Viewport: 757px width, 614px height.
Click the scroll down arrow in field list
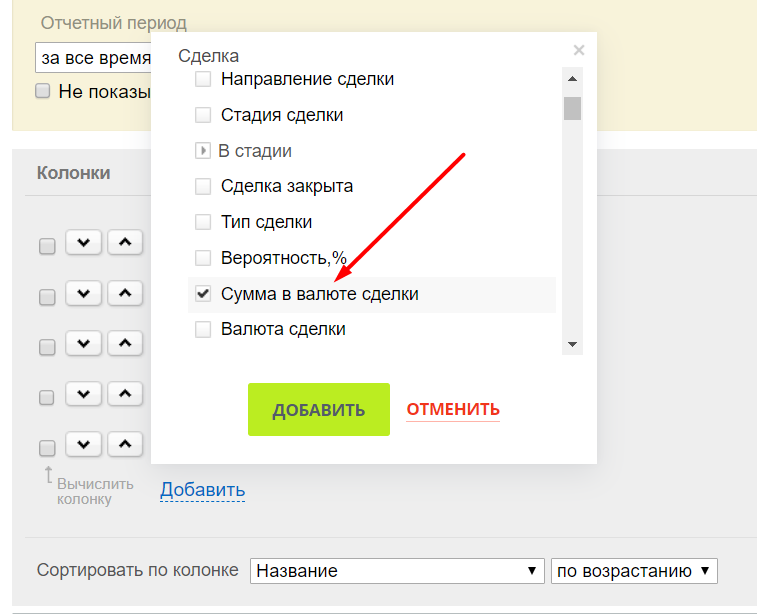pyautogui.click(x=573, y=344)
